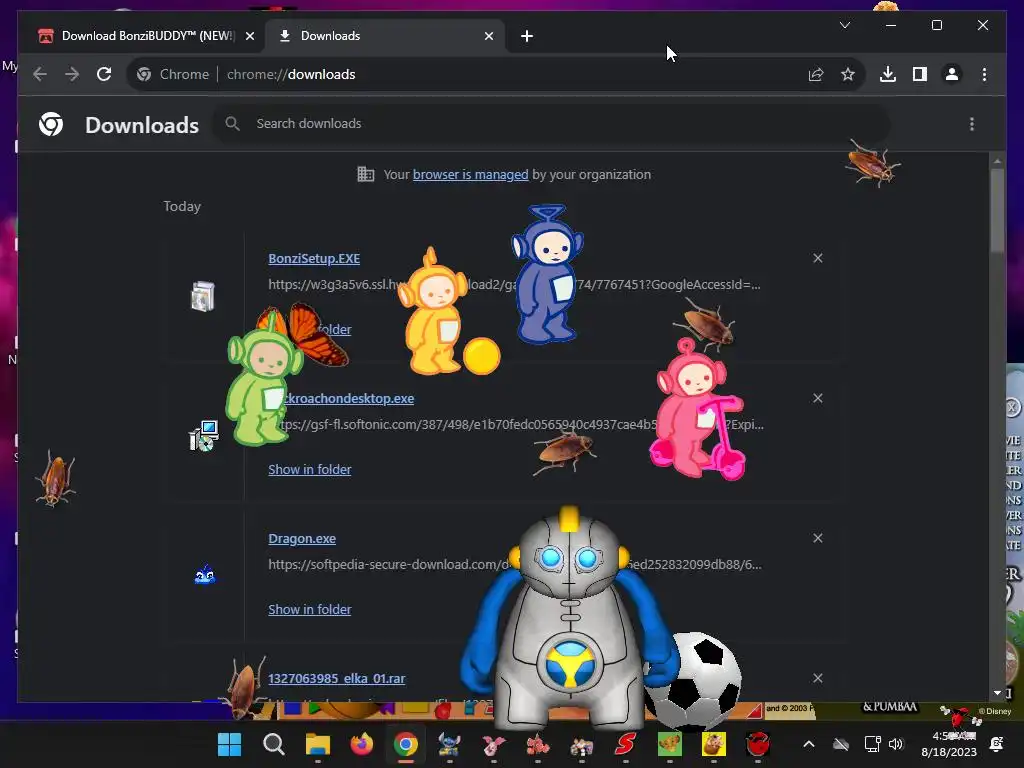Screen dimensions: 1024x768
Task: Open Chrome's main three-dot menu
Action: (984, 74)
